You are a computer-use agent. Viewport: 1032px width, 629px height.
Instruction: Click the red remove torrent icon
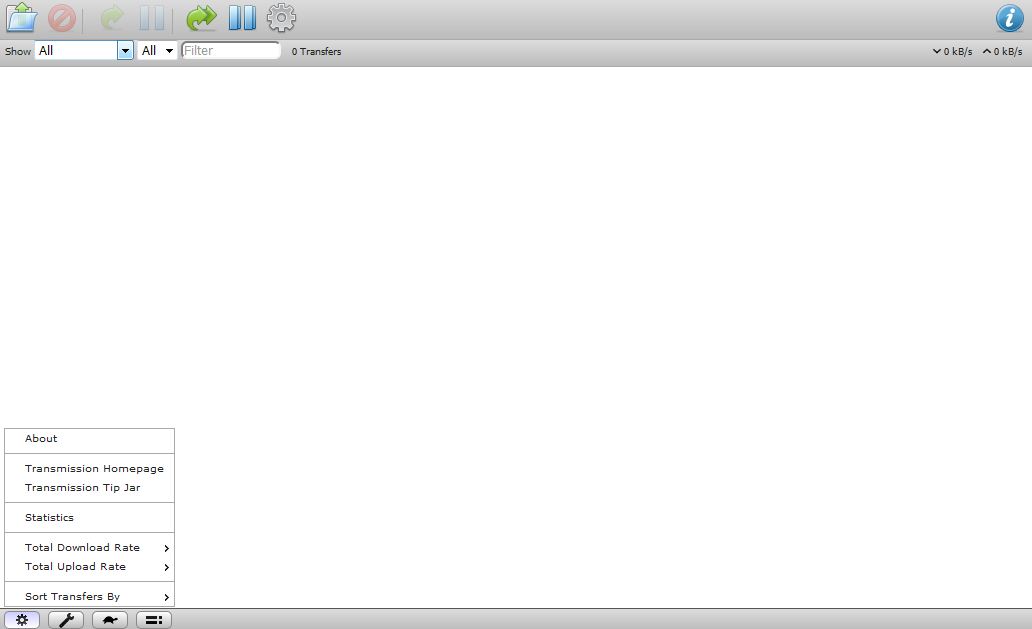coord(62,18)
